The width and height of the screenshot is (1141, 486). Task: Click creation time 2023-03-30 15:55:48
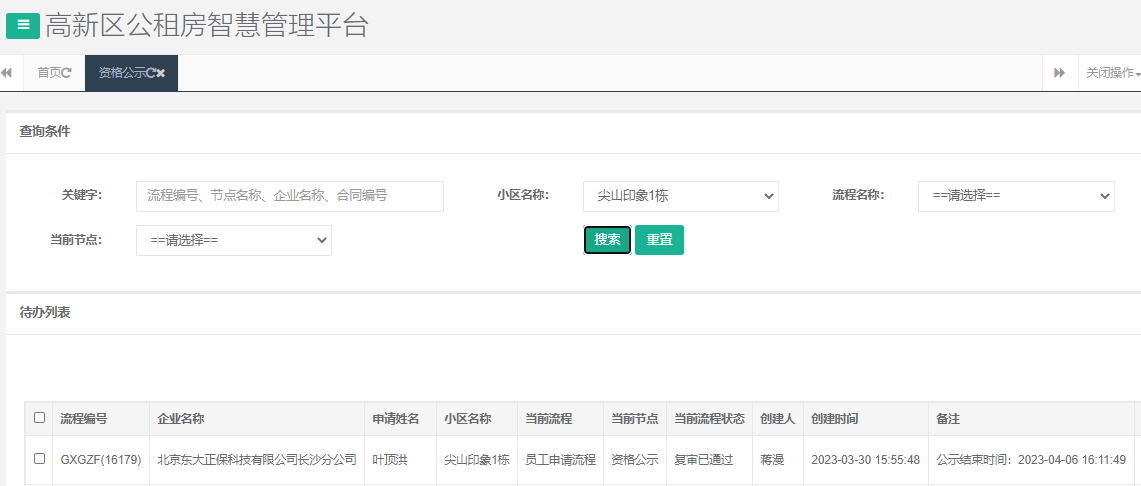(865, 460)
